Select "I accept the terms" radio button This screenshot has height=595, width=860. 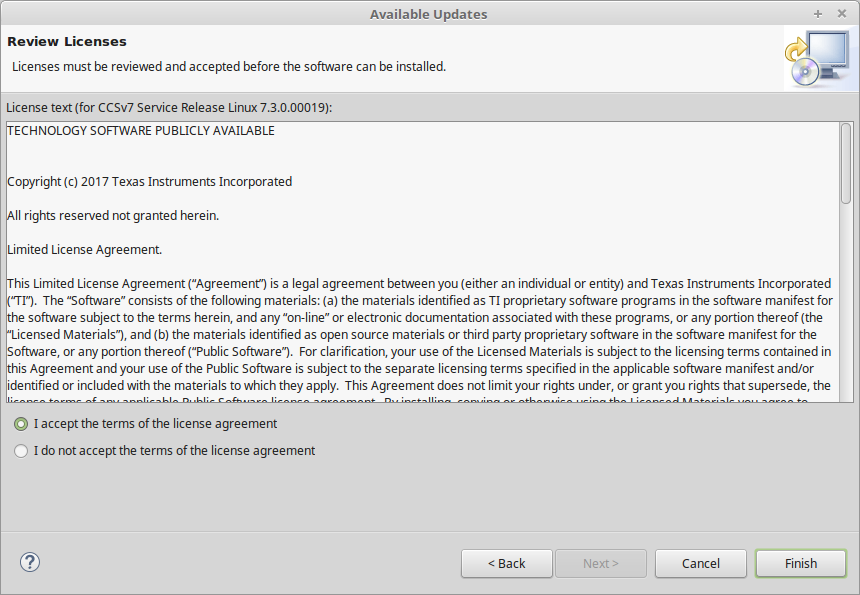(22, 424)
